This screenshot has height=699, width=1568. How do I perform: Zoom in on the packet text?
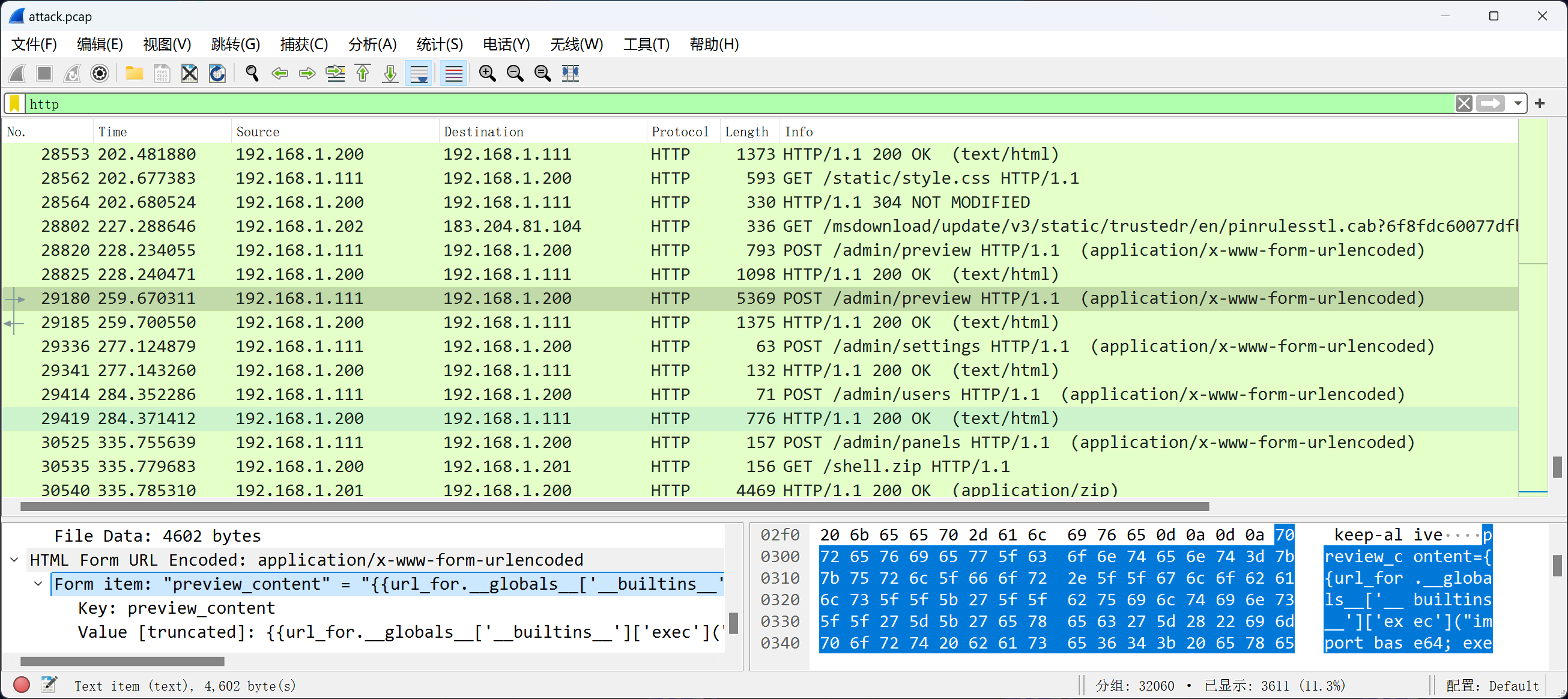tap(487, 74)
